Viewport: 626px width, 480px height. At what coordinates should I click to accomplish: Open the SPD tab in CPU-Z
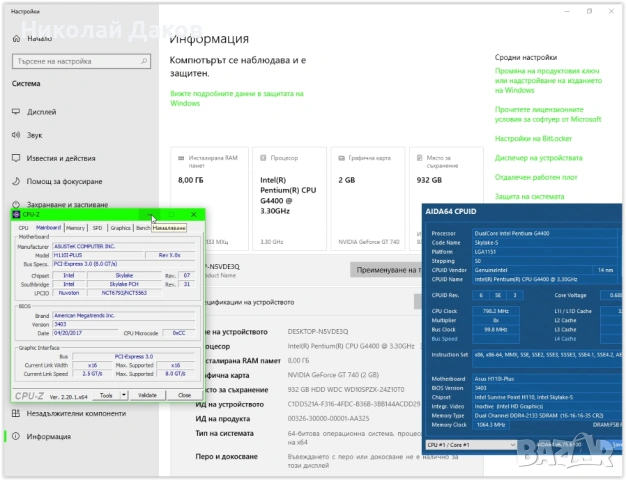pyautogui.click(x=97, y=228)
